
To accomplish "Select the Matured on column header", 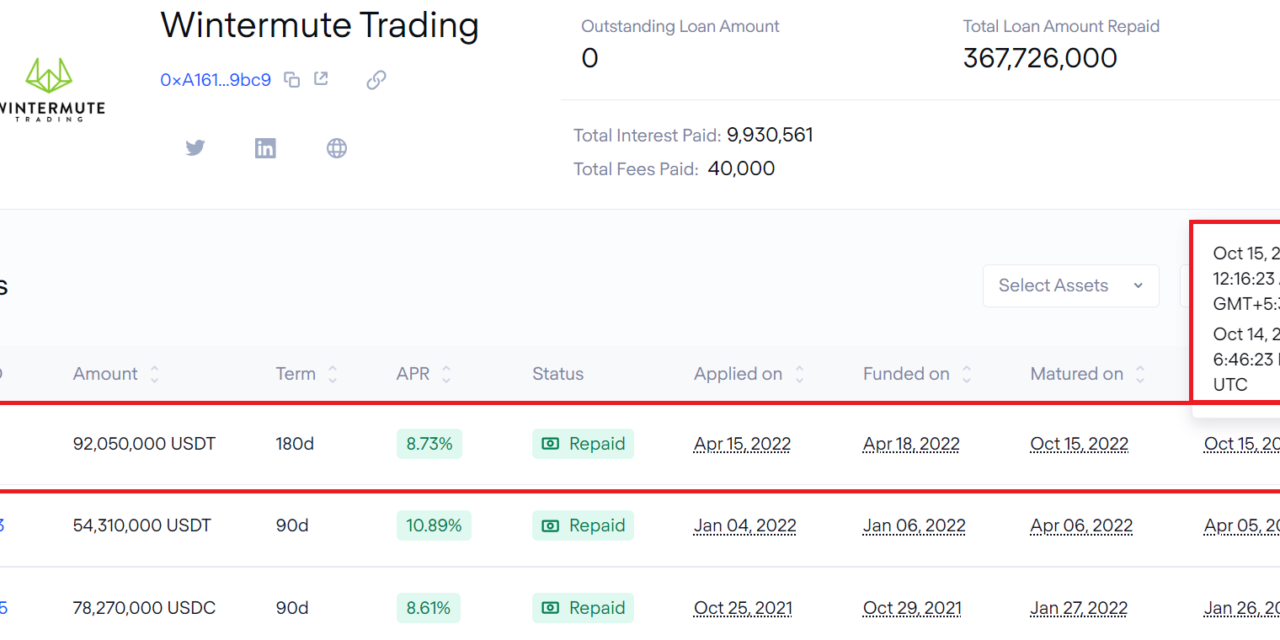I will (1079, 373).
